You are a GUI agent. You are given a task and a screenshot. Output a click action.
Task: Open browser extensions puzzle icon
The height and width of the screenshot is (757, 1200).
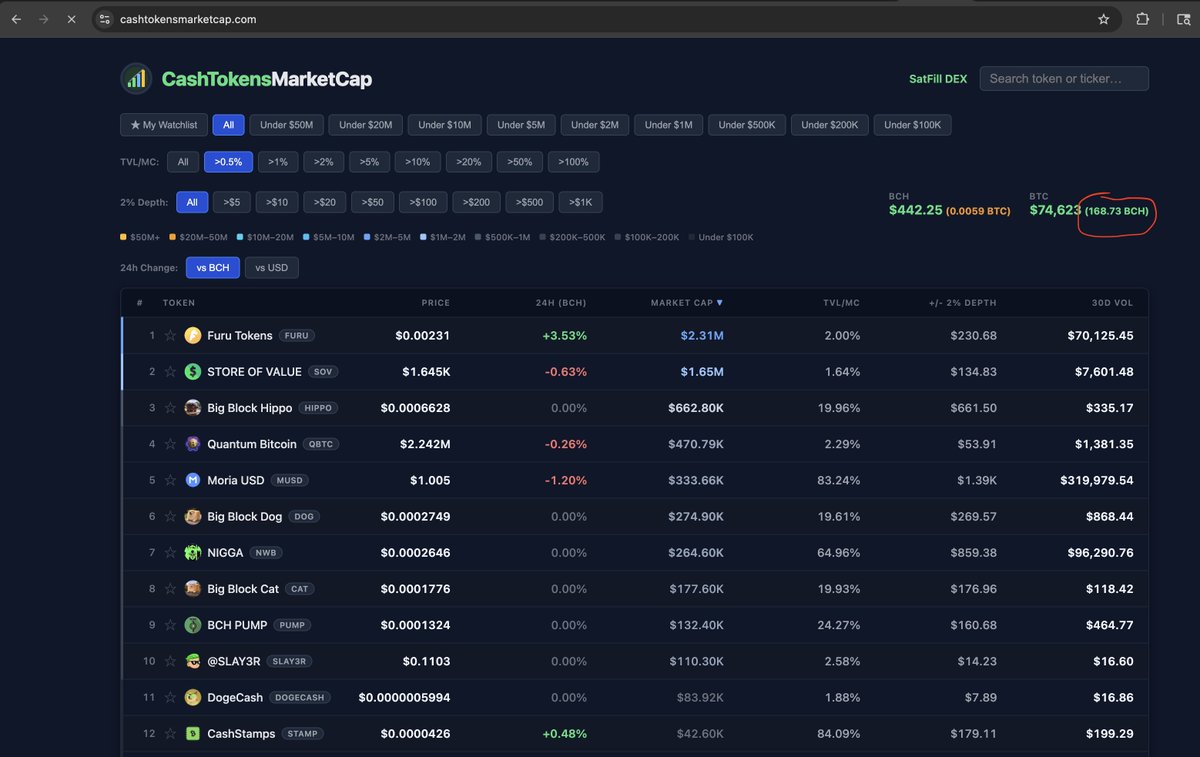pos(1143,19)
